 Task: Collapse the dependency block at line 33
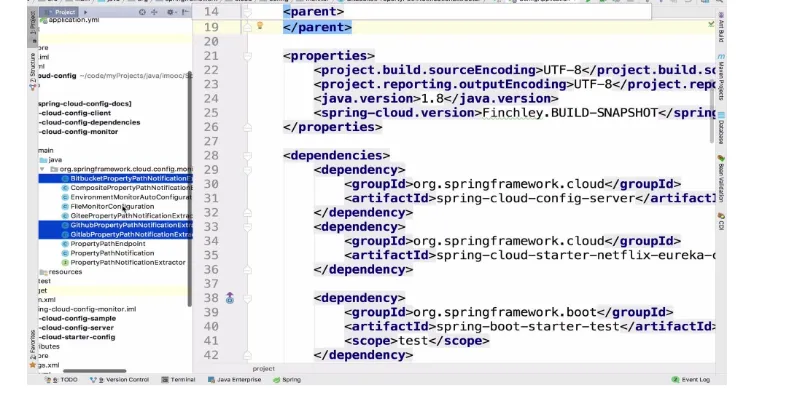(247, 227)
